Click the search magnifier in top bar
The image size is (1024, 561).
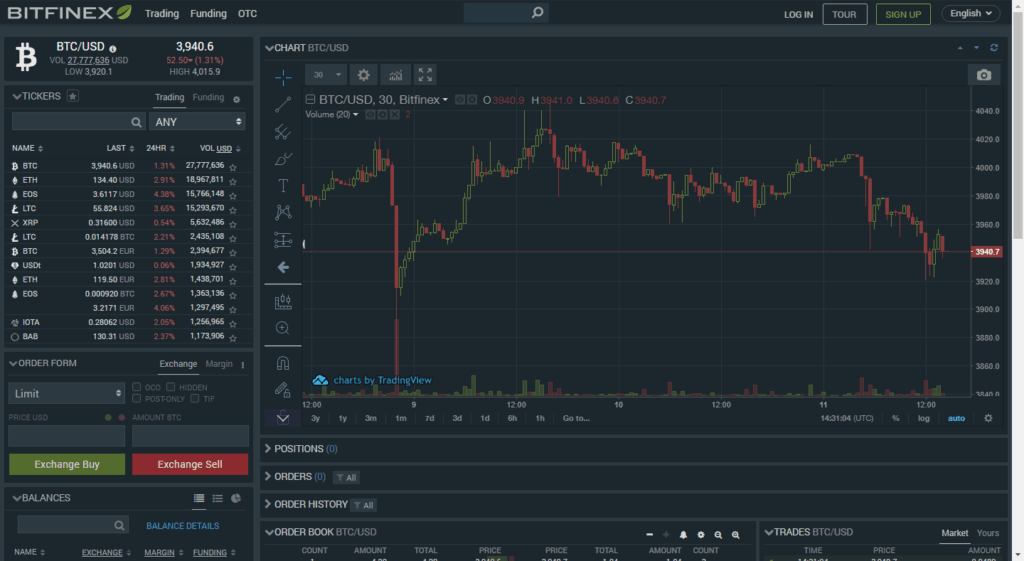(537, 12)
